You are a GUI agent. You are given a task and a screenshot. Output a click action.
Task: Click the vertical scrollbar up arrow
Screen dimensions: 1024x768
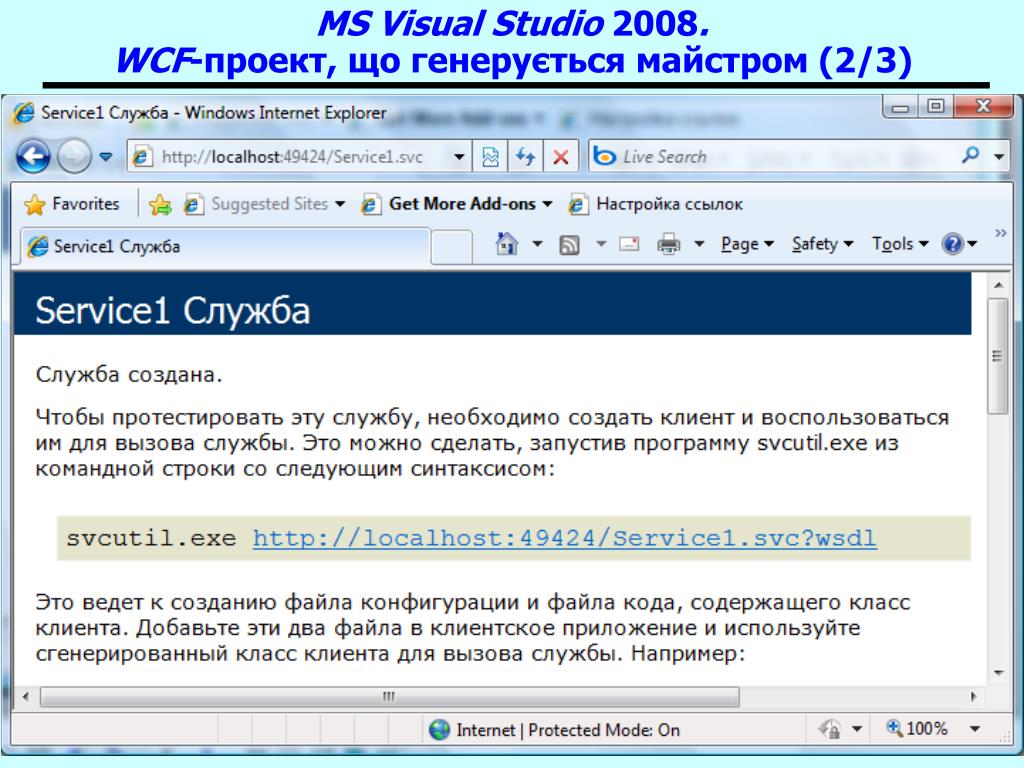(x=998, y=285)
